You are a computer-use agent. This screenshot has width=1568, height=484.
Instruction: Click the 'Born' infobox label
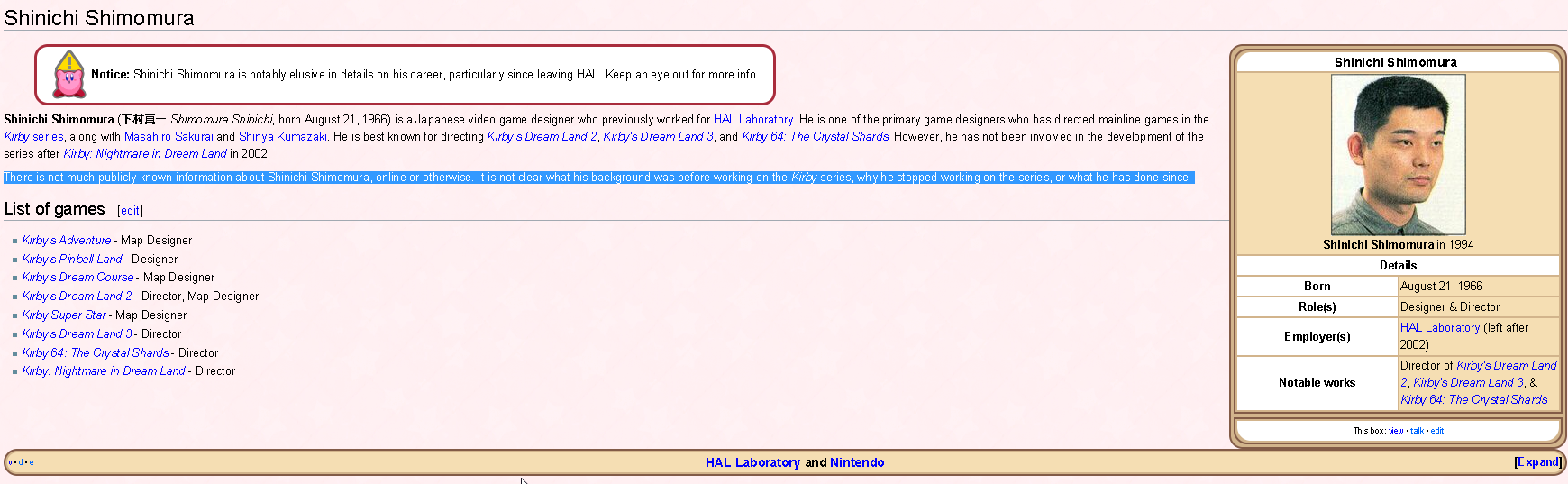[1317, 286]
